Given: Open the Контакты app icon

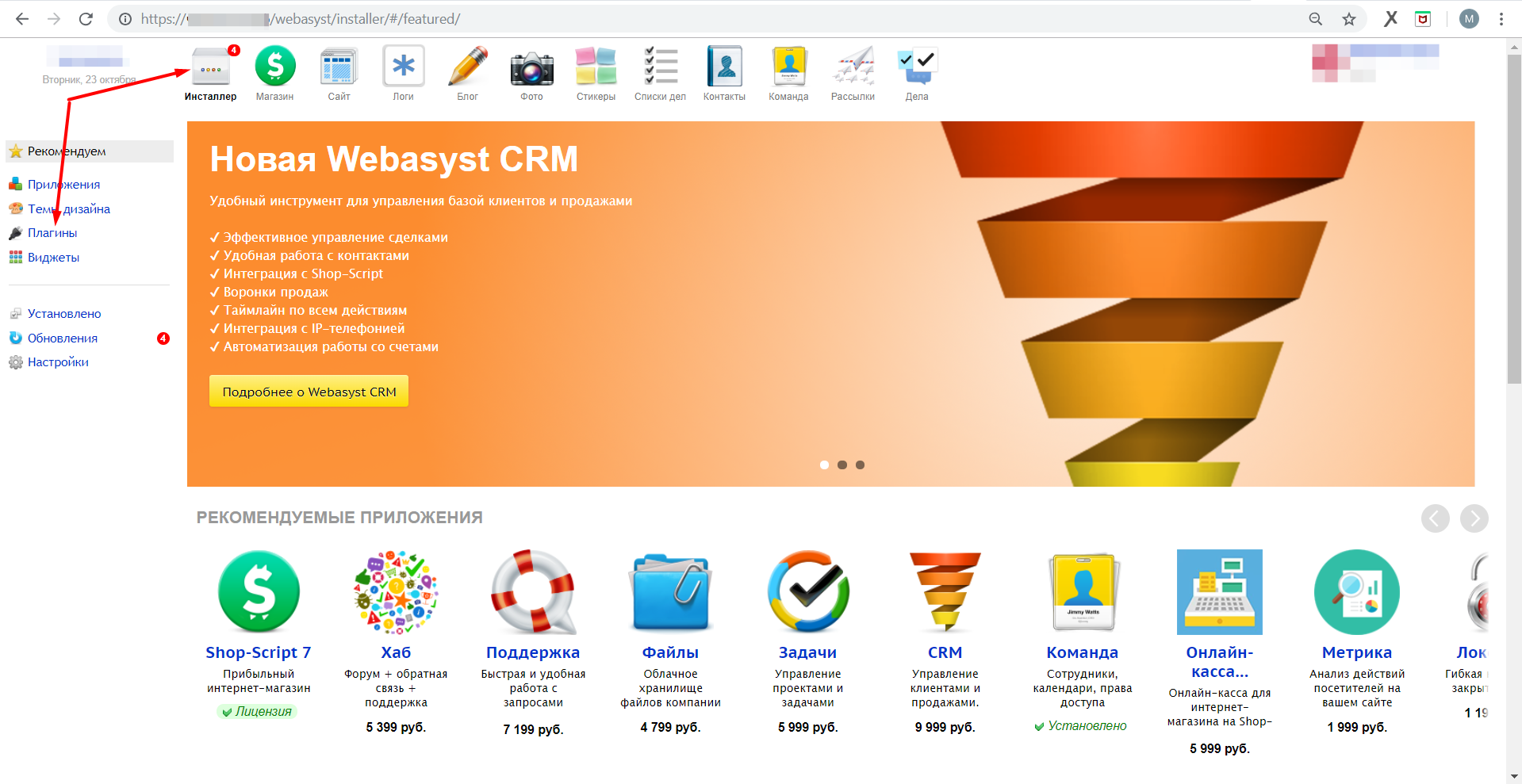Looking at the screenshot, I should tap(725, 67).
